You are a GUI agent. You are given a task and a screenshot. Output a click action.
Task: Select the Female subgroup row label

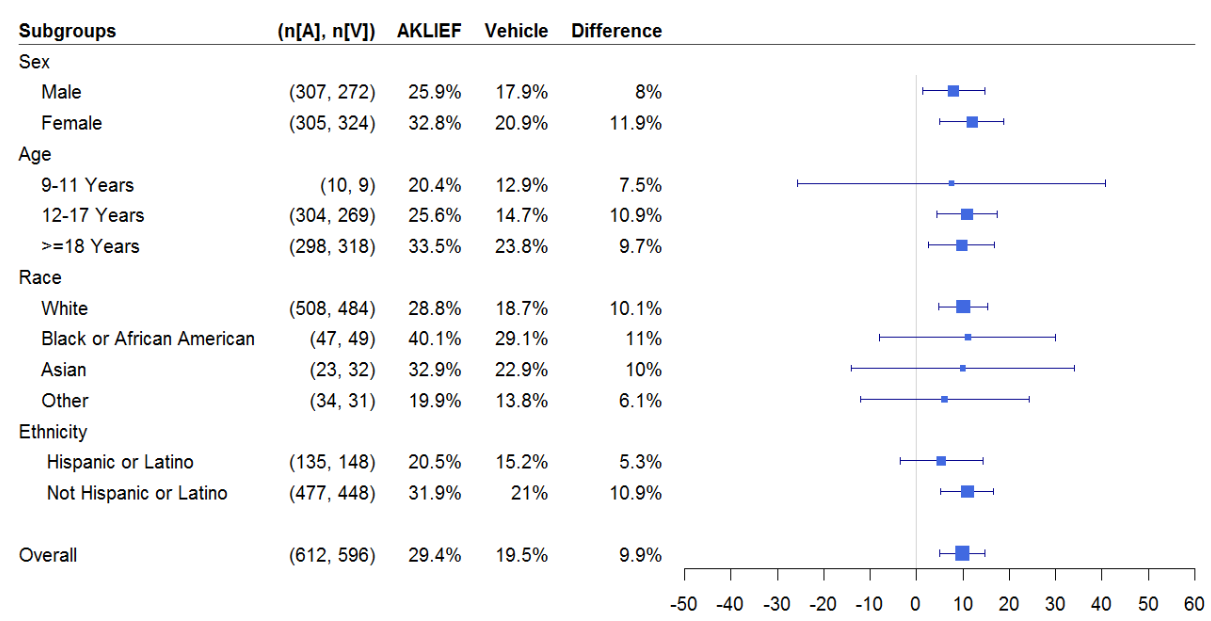click(71, 123)
